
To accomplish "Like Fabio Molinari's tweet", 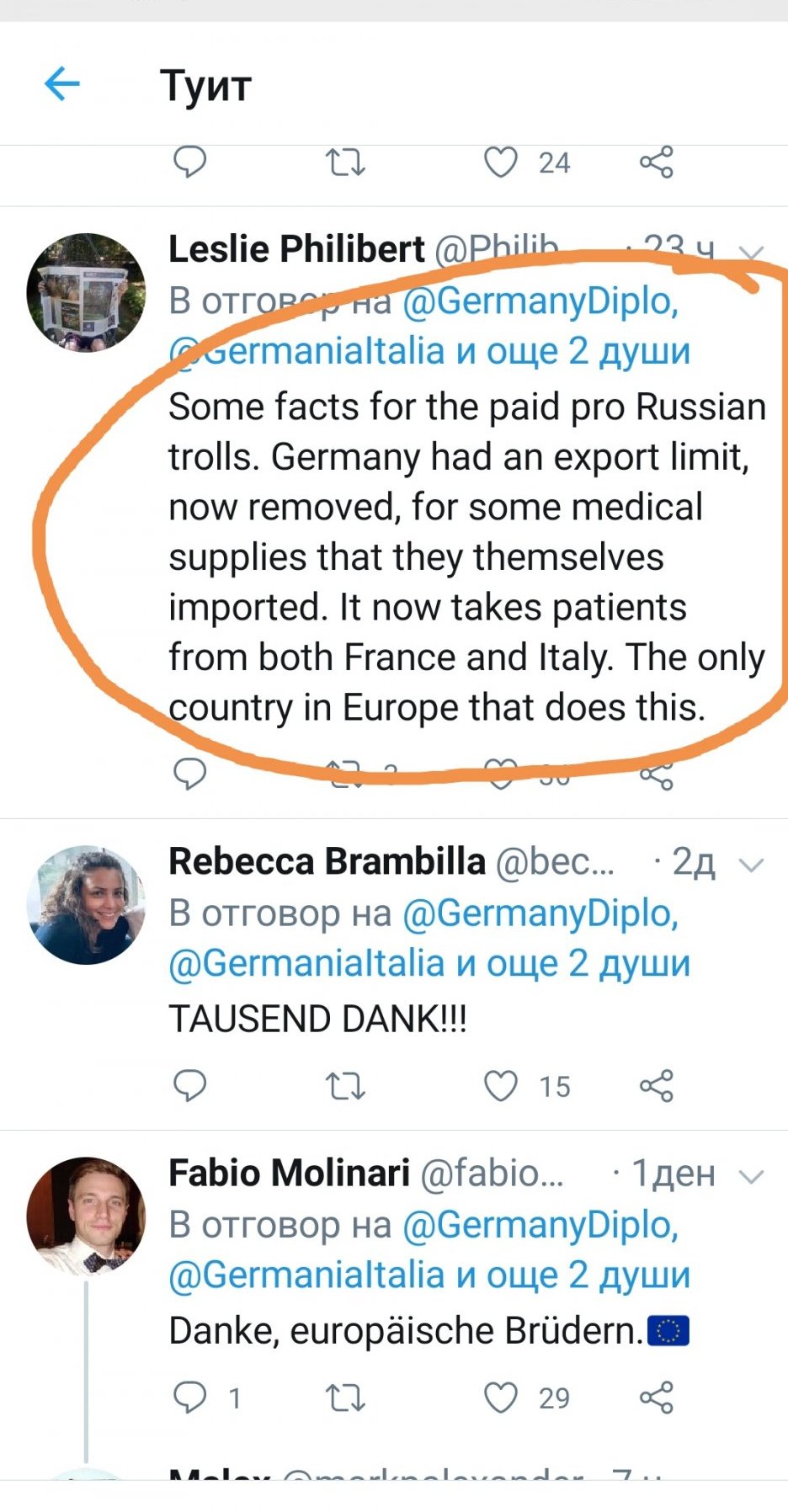I will coord(500,1398).
